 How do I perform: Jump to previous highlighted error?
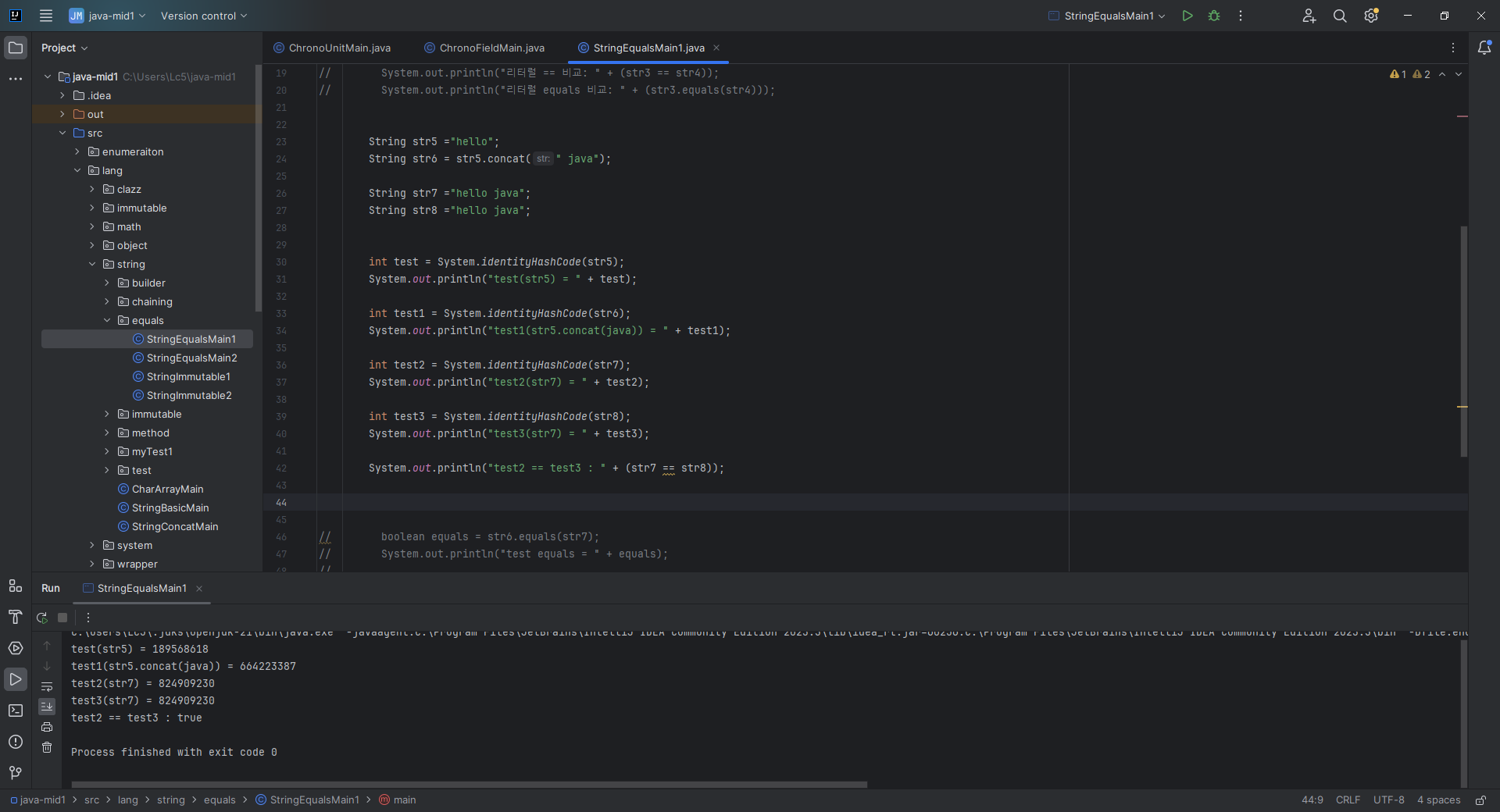(1442, 74)
